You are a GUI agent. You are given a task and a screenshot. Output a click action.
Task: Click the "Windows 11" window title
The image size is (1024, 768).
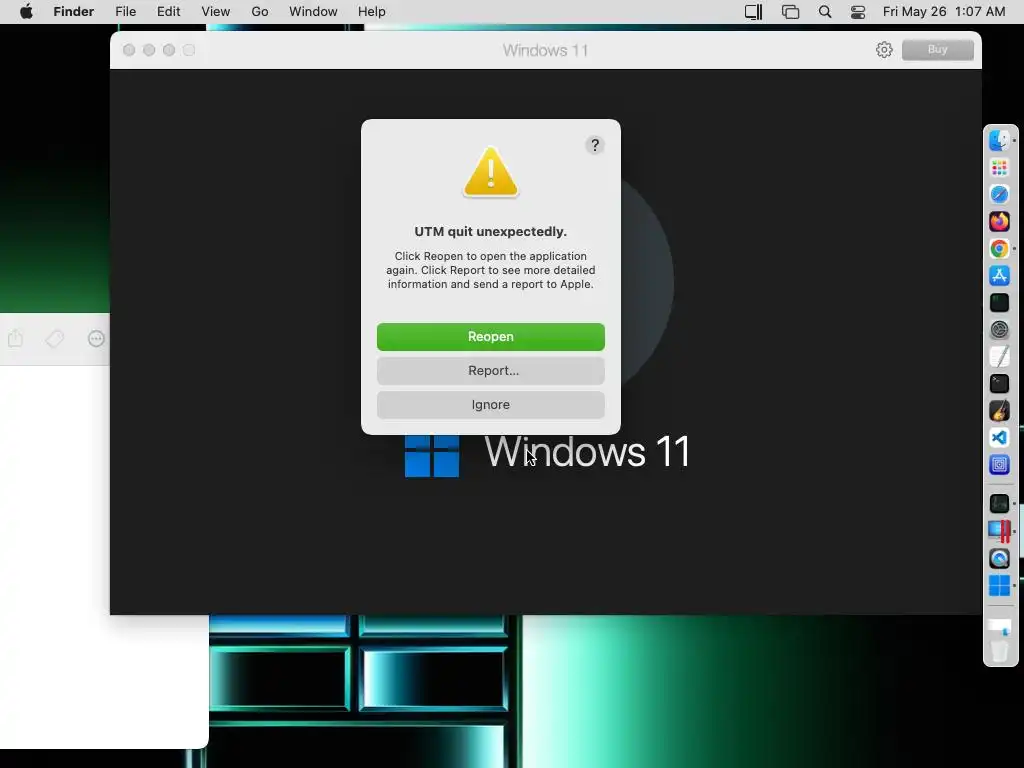tap(545, 50)
